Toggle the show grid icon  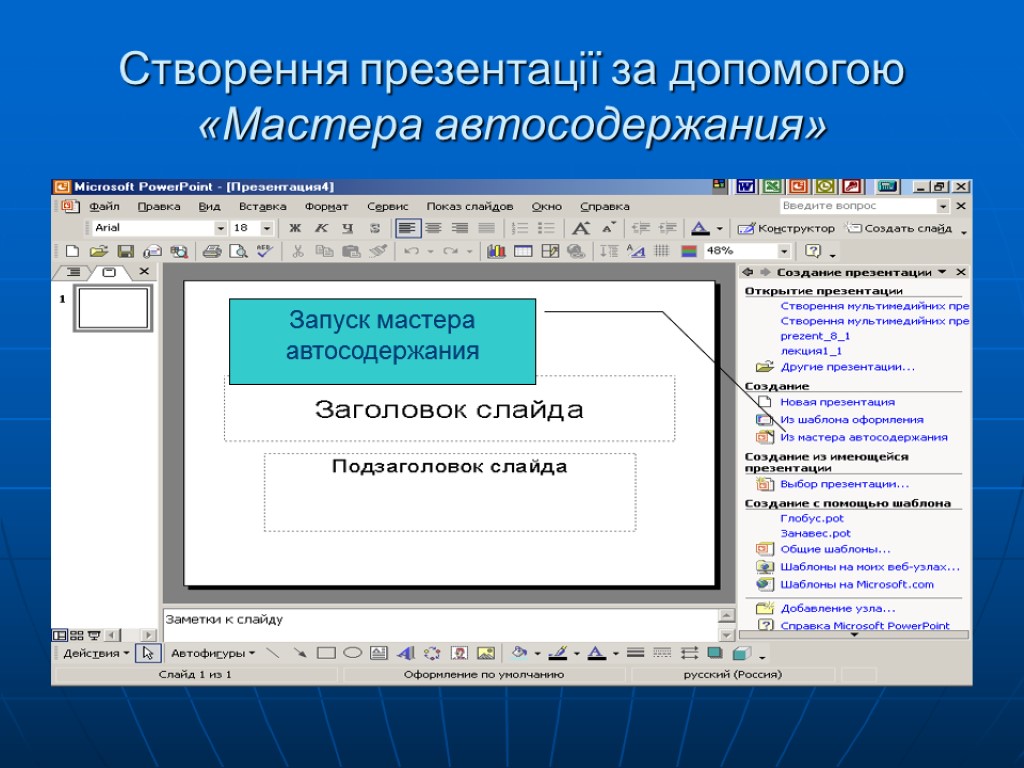(662, 251)
